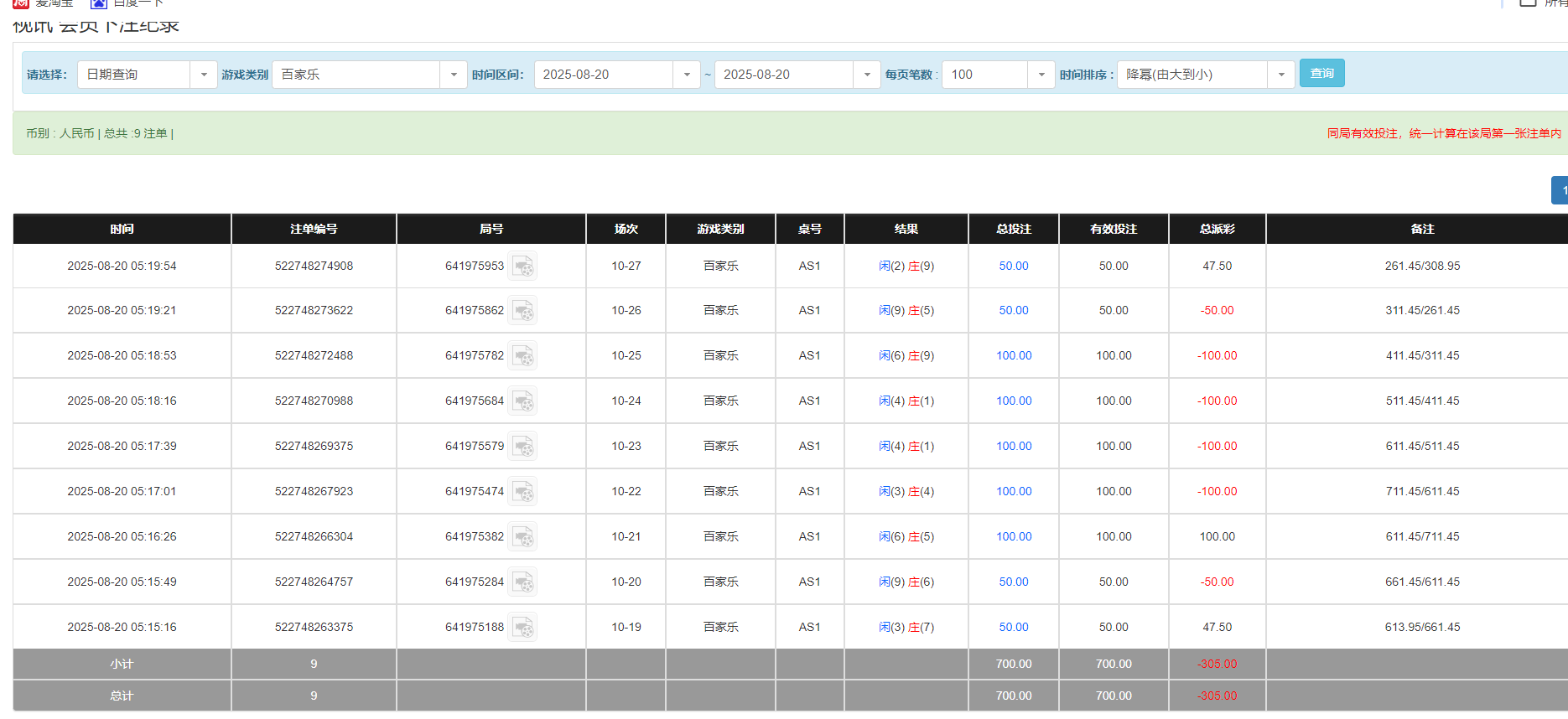The height and width of the screenshot is (719, 1568).
Task: Open video replay icon for round 641975862
Action: pos(522,311)
